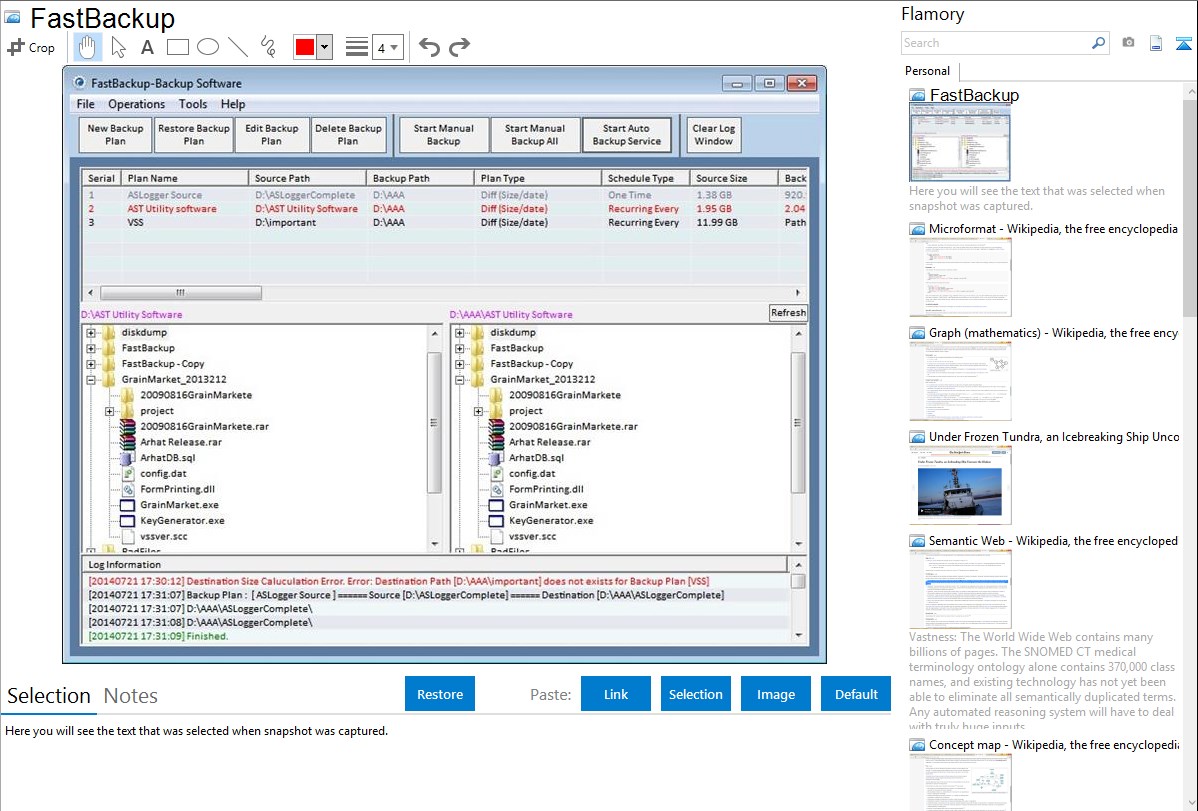1198x811 pixels.
Task: Click the icon beside Semantic Web title
Action: (917, 540)
